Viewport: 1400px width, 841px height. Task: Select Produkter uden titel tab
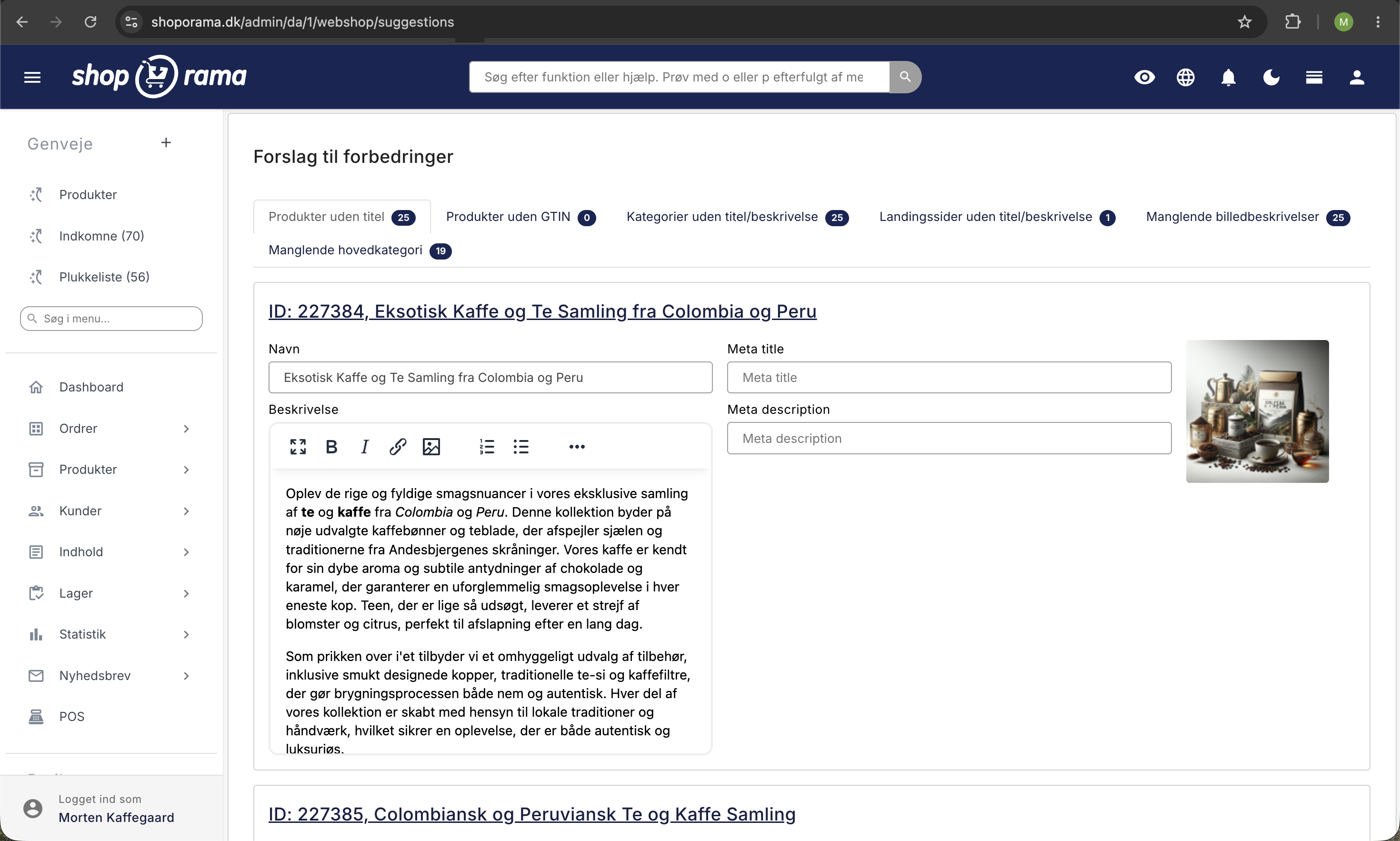click(341, 217)
